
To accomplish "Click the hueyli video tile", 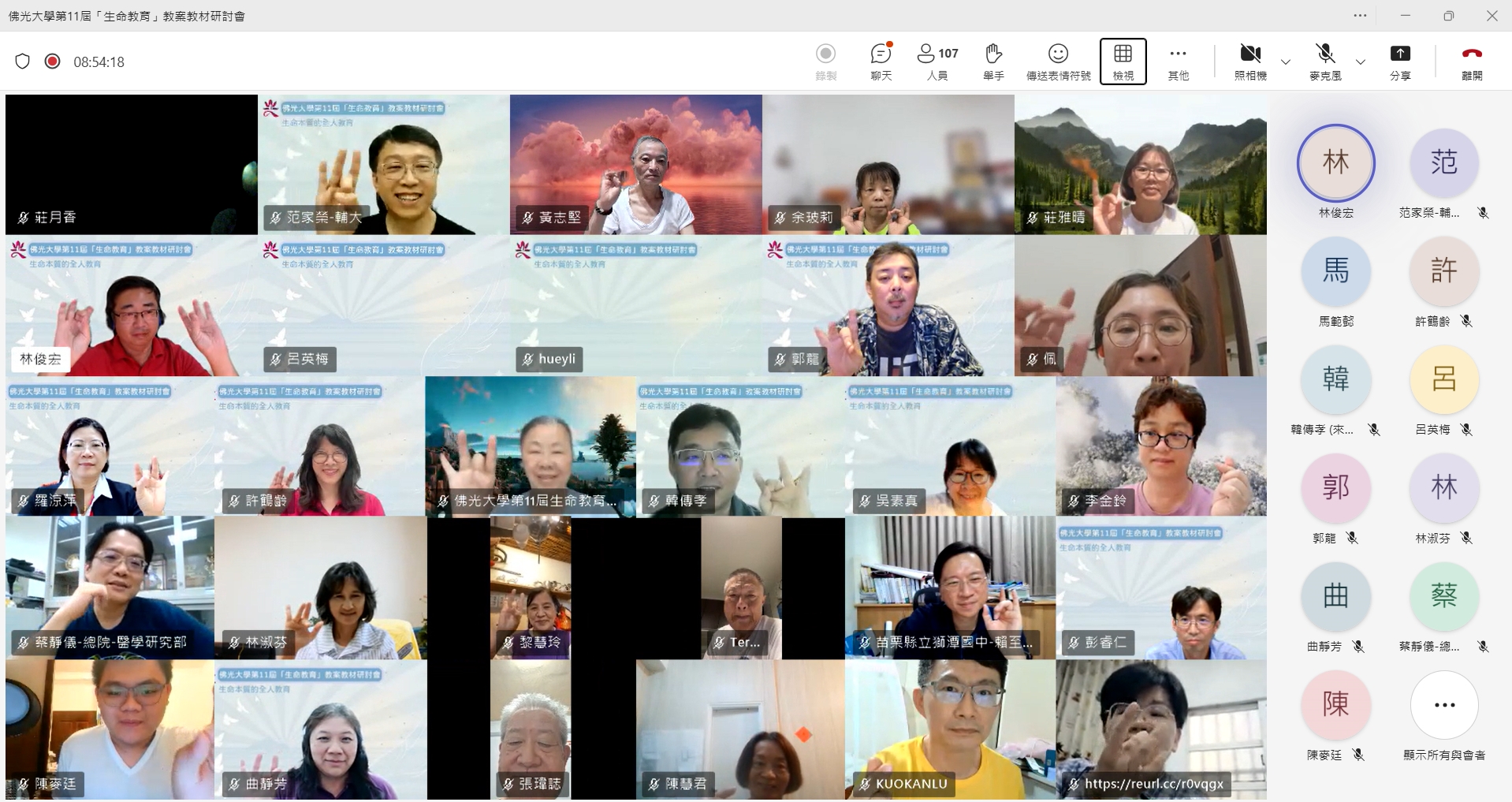I will tap(636, 305).
